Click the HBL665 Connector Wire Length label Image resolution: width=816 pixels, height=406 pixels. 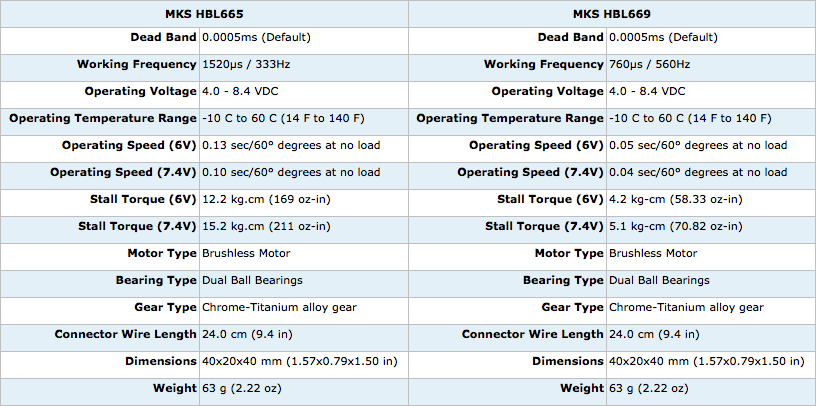coord(125,334)
